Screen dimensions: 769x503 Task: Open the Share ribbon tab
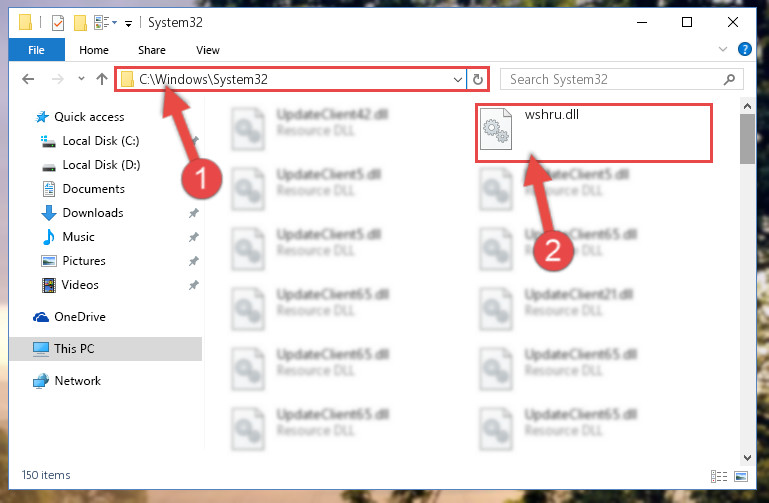(152, 50)
